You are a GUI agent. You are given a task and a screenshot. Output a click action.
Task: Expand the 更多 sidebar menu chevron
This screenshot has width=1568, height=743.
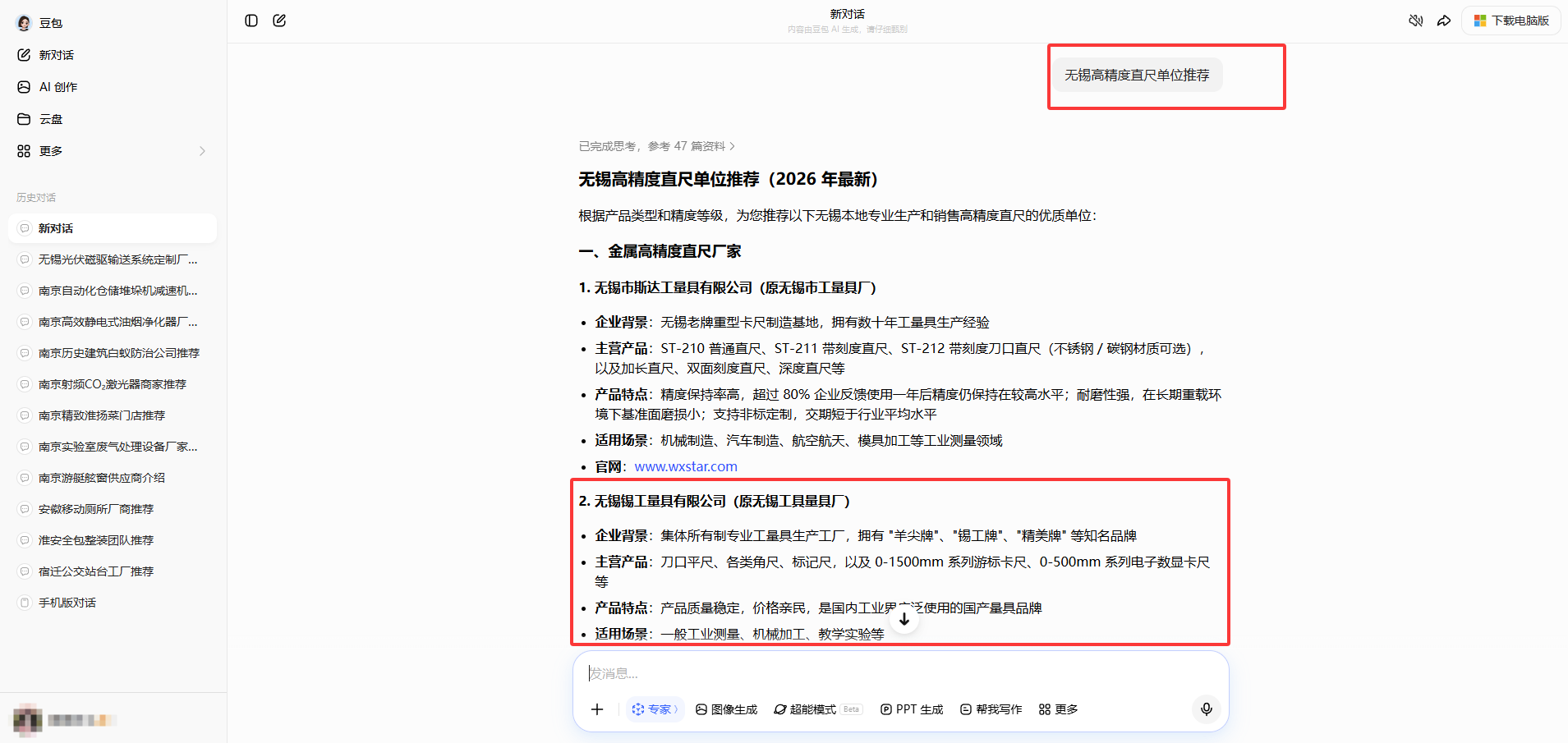(202, 151)
